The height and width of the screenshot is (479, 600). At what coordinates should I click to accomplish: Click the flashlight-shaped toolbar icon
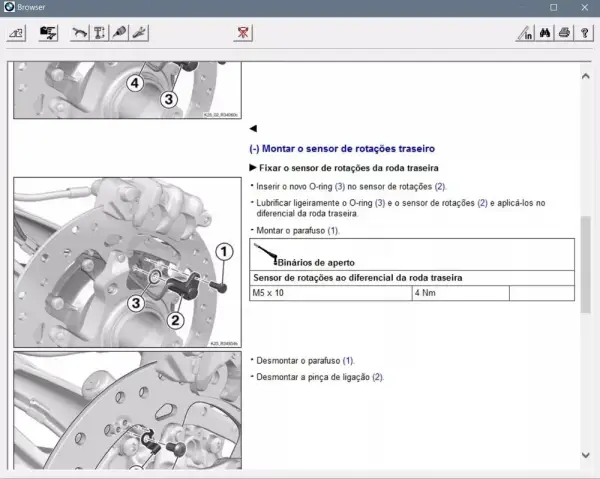(119, 33)
